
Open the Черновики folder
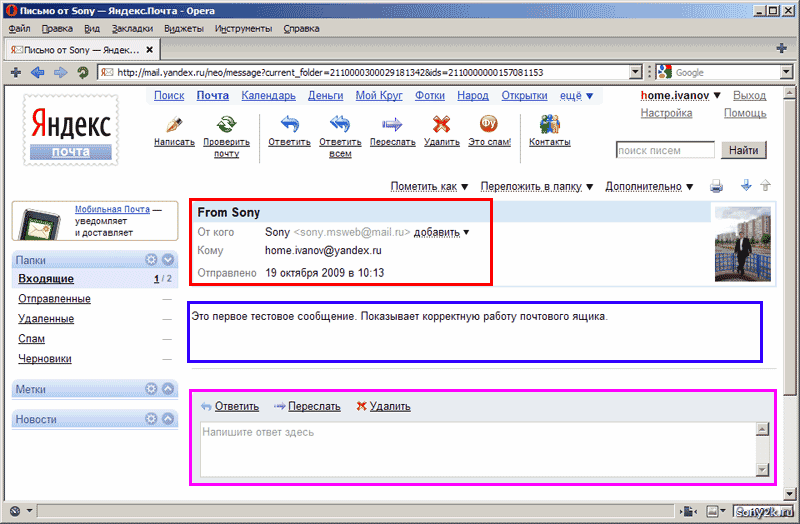click(45, 359)
